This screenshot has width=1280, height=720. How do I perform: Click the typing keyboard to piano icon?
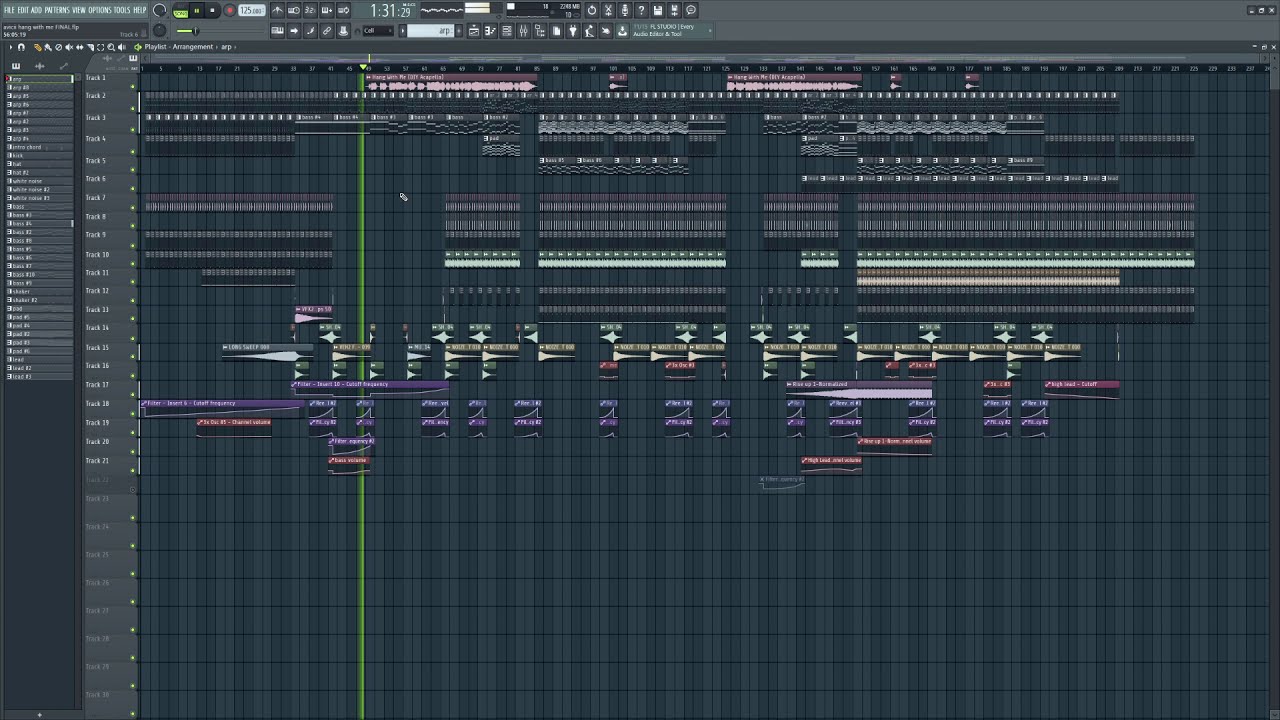click(x=277, y=31)
